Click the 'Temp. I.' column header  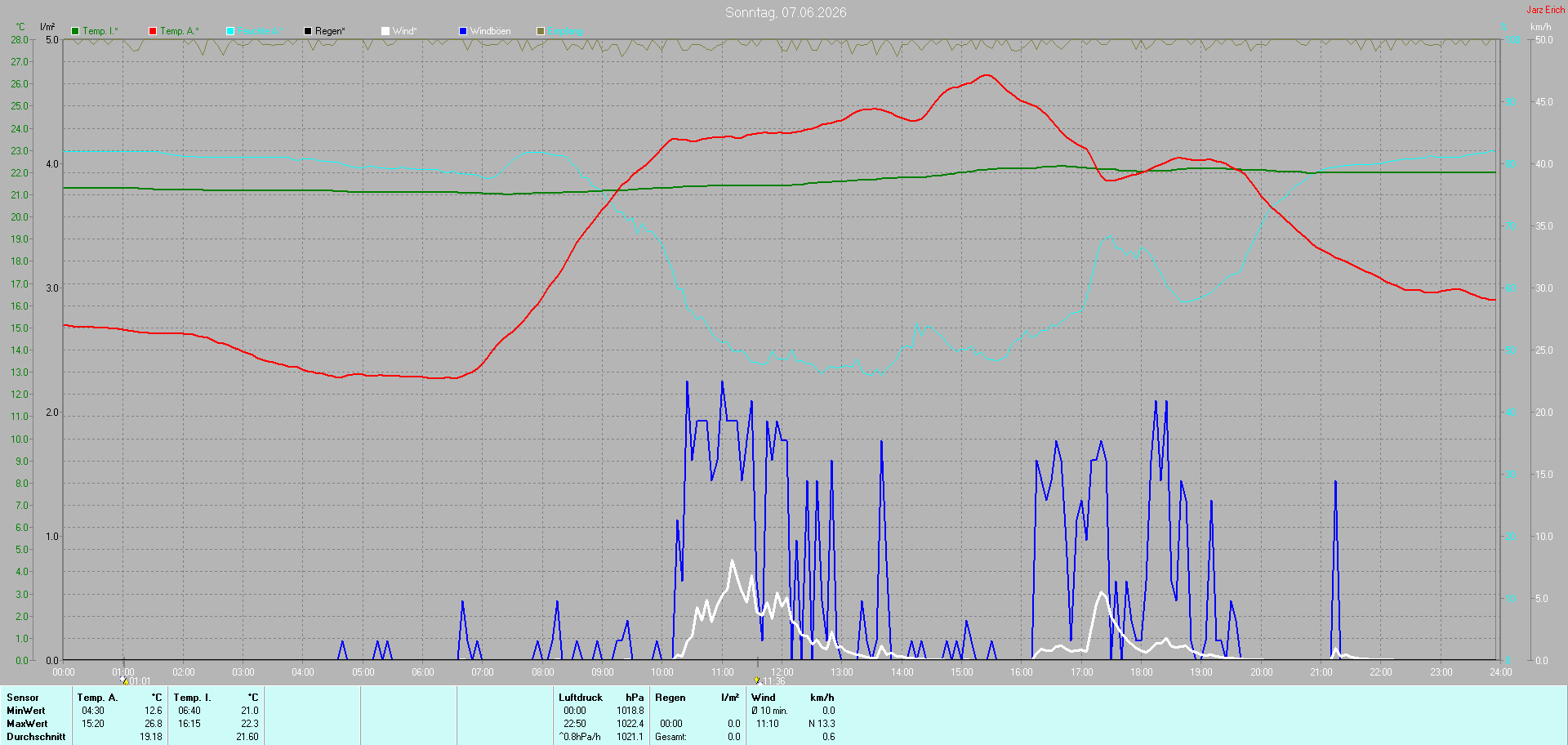click(x=193, y=698)
